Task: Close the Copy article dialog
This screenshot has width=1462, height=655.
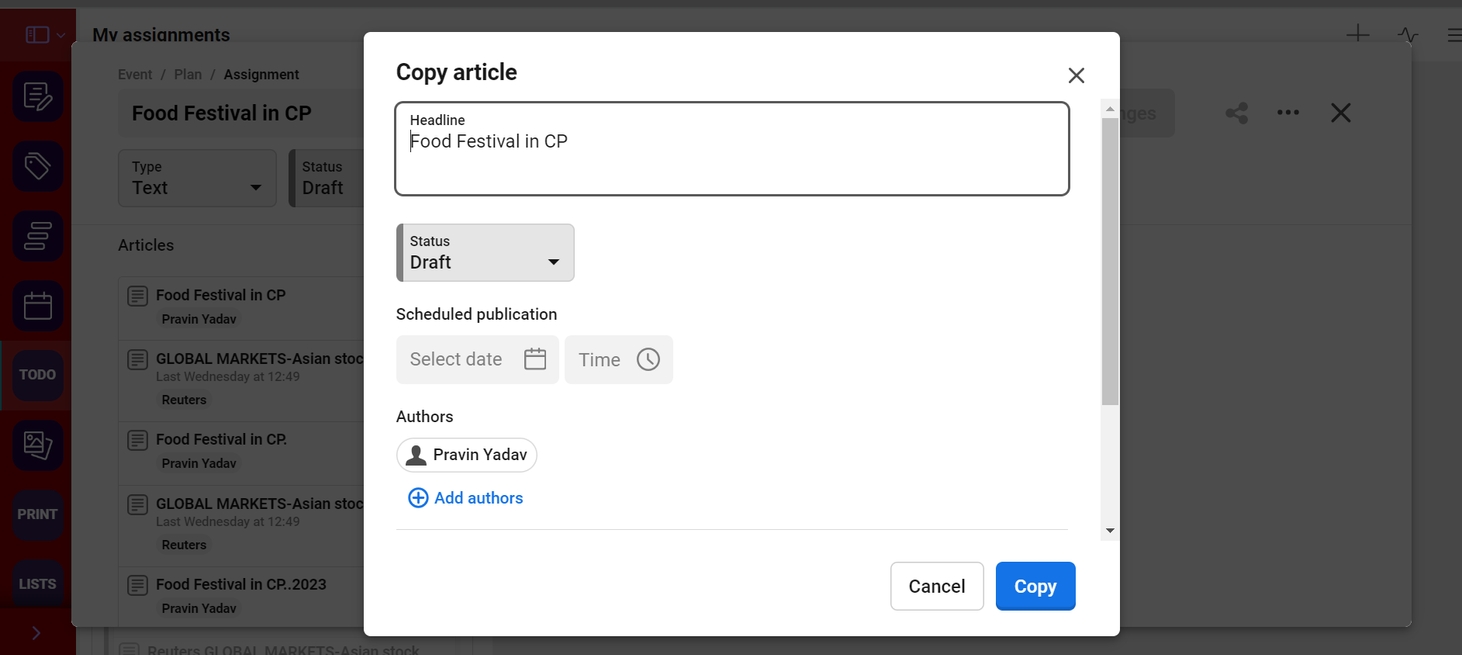Action: (1076, 75)
